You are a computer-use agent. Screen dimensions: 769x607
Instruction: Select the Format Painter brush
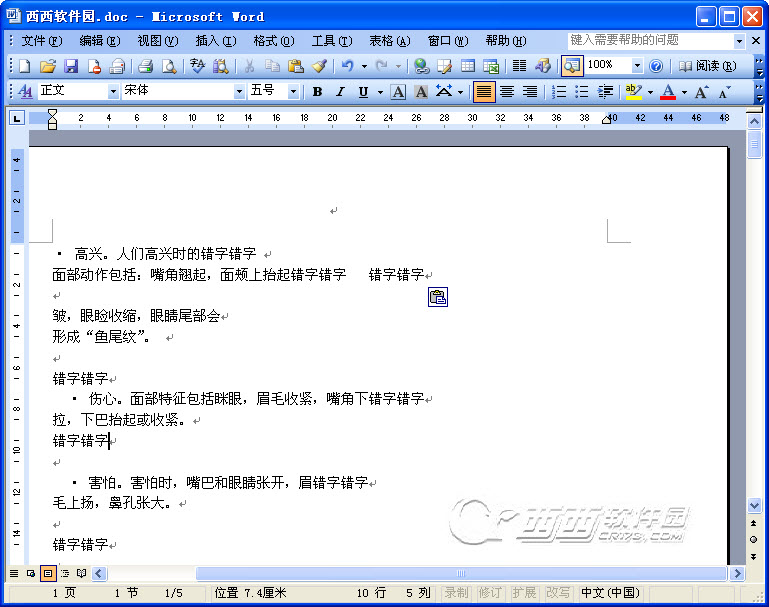coord(319,66)
